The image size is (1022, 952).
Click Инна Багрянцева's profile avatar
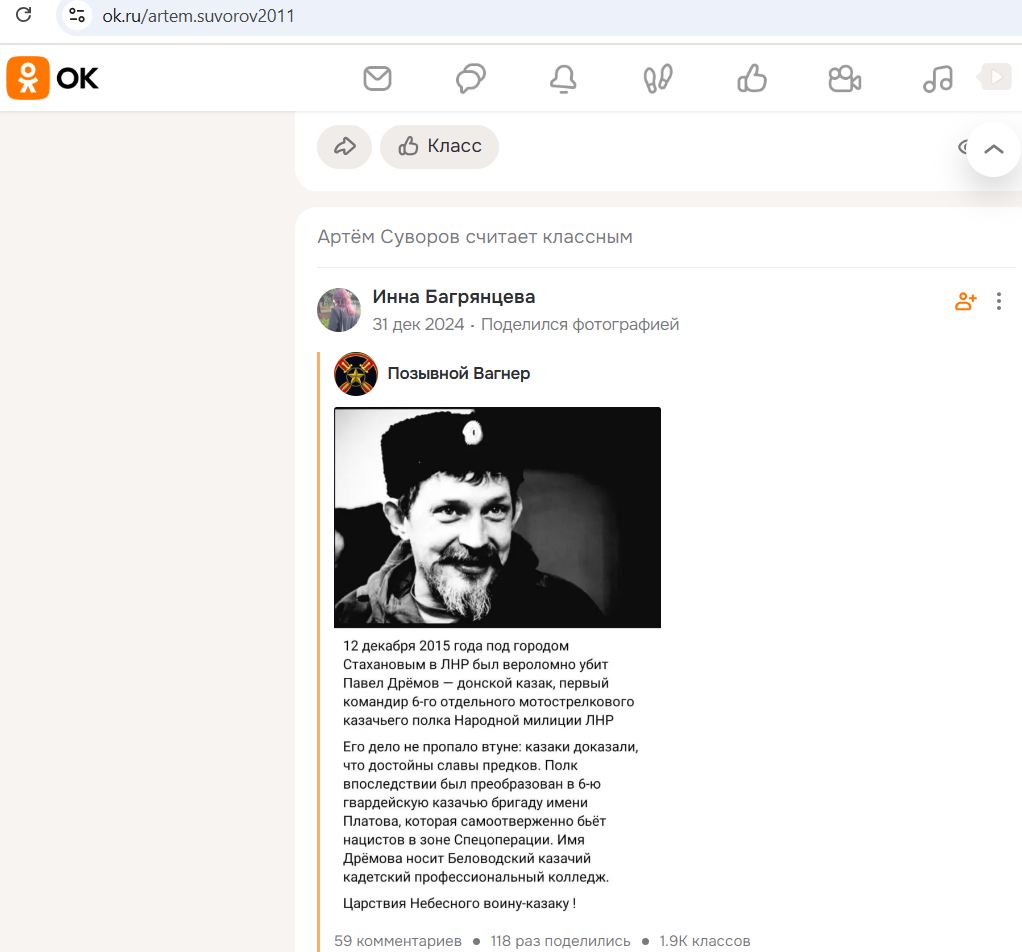(339, 310)
